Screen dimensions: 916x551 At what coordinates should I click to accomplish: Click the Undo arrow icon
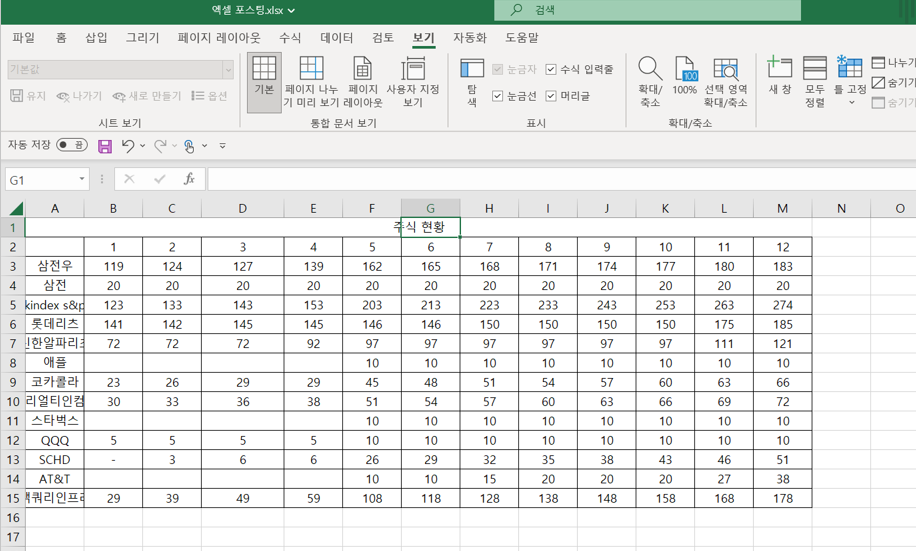(x=128, y=145)
